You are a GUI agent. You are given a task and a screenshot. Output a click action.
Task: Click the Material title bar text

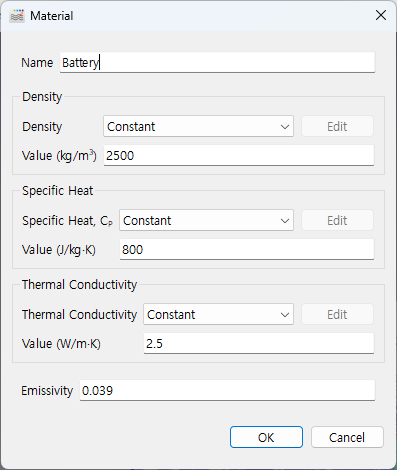click(52, 16)
